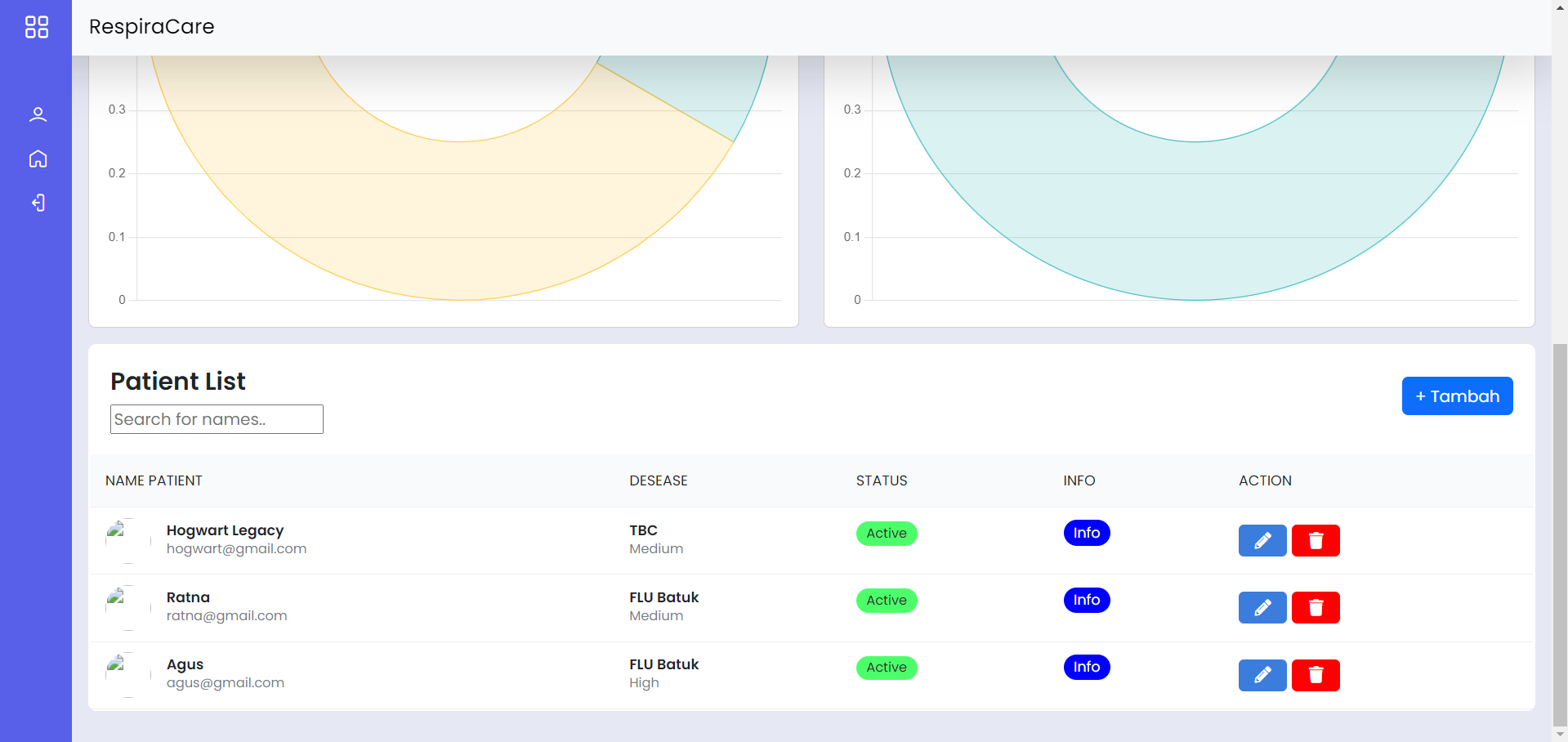Viewport: 1568px width, 742px height.
Task: Open Info for Hogwart Legacy
Action: coord(1086,533)
